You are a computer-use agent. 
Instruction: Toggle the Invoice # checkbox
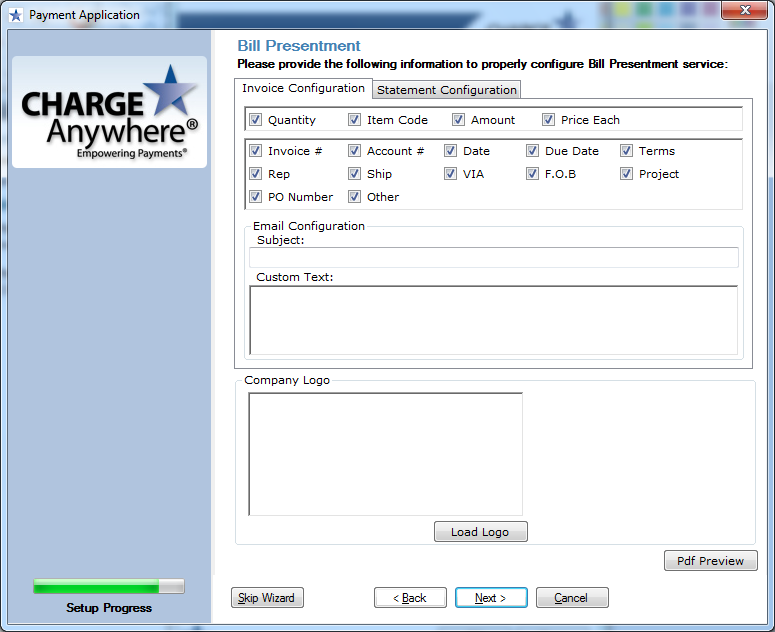point(256,151)
